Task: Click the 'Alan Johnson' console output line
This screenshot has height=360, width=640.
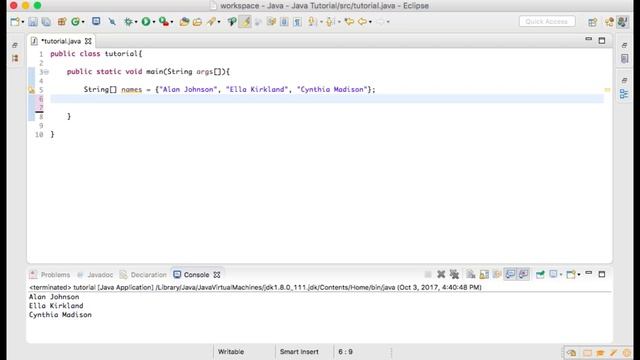Action: pos(54,297)
